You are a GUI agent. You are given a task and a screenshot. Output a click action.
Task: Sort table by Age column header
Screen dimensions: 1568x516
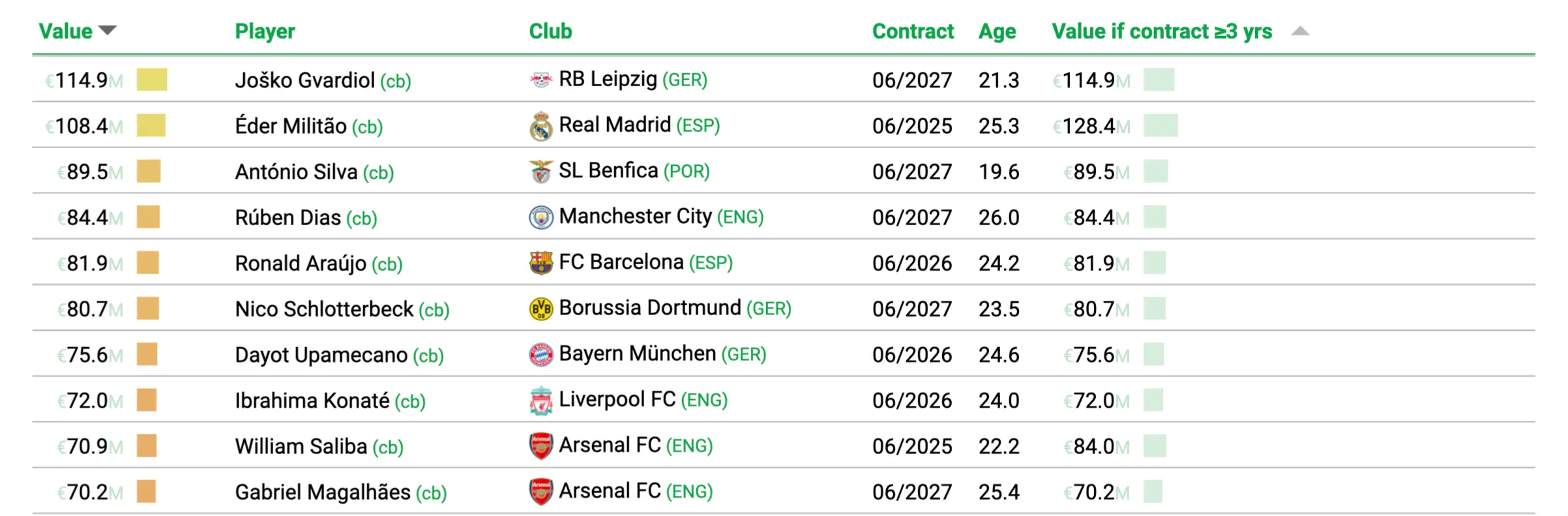pyautogui.click(x=996, y=31)
